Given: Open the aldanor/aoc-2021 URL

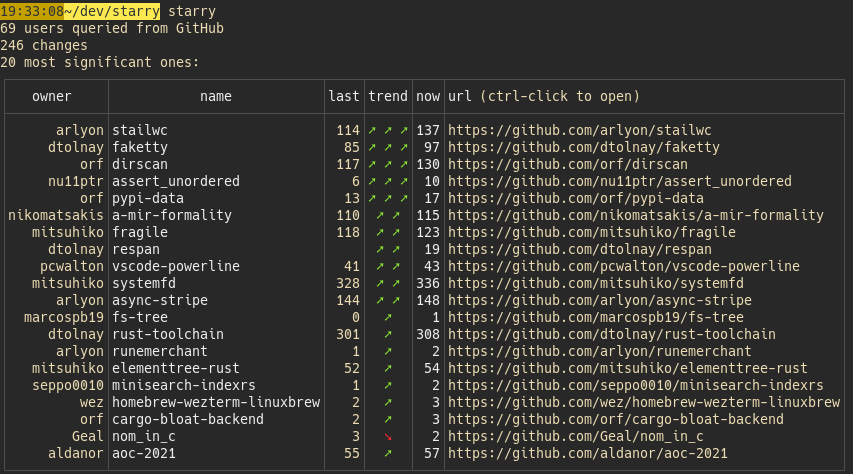Looking at the screenshot, I should 588,453.
